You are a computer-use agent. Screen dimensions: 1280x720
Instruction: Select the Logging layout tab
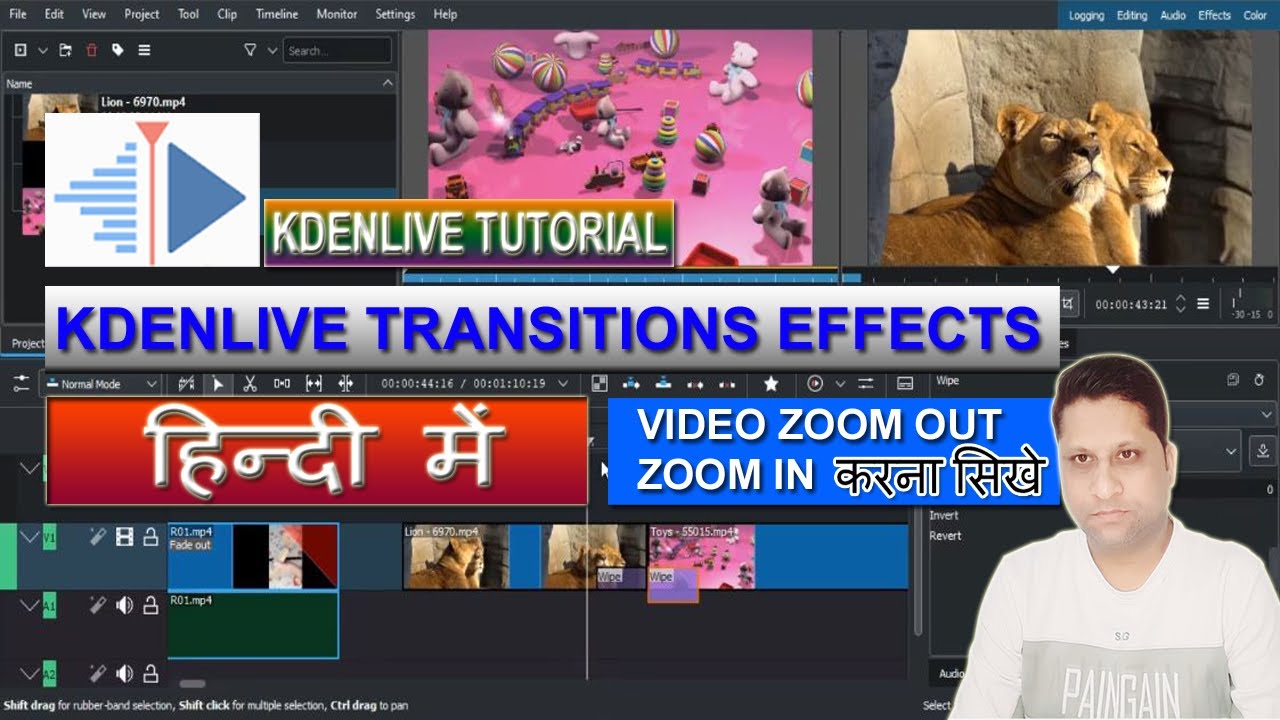click(x=1086, y=15)
